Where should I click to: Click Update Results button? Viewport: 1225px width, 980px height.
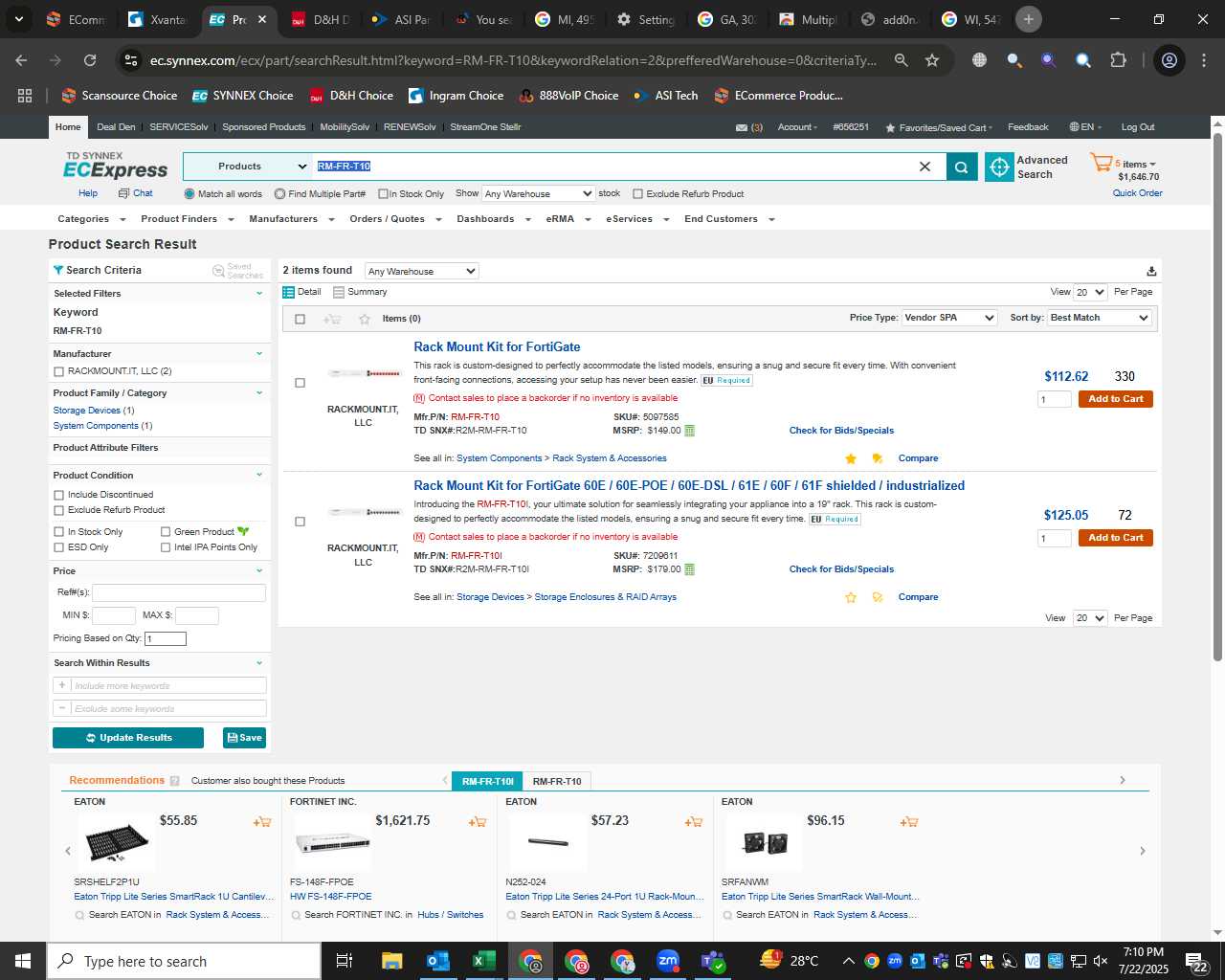(128, 738)
